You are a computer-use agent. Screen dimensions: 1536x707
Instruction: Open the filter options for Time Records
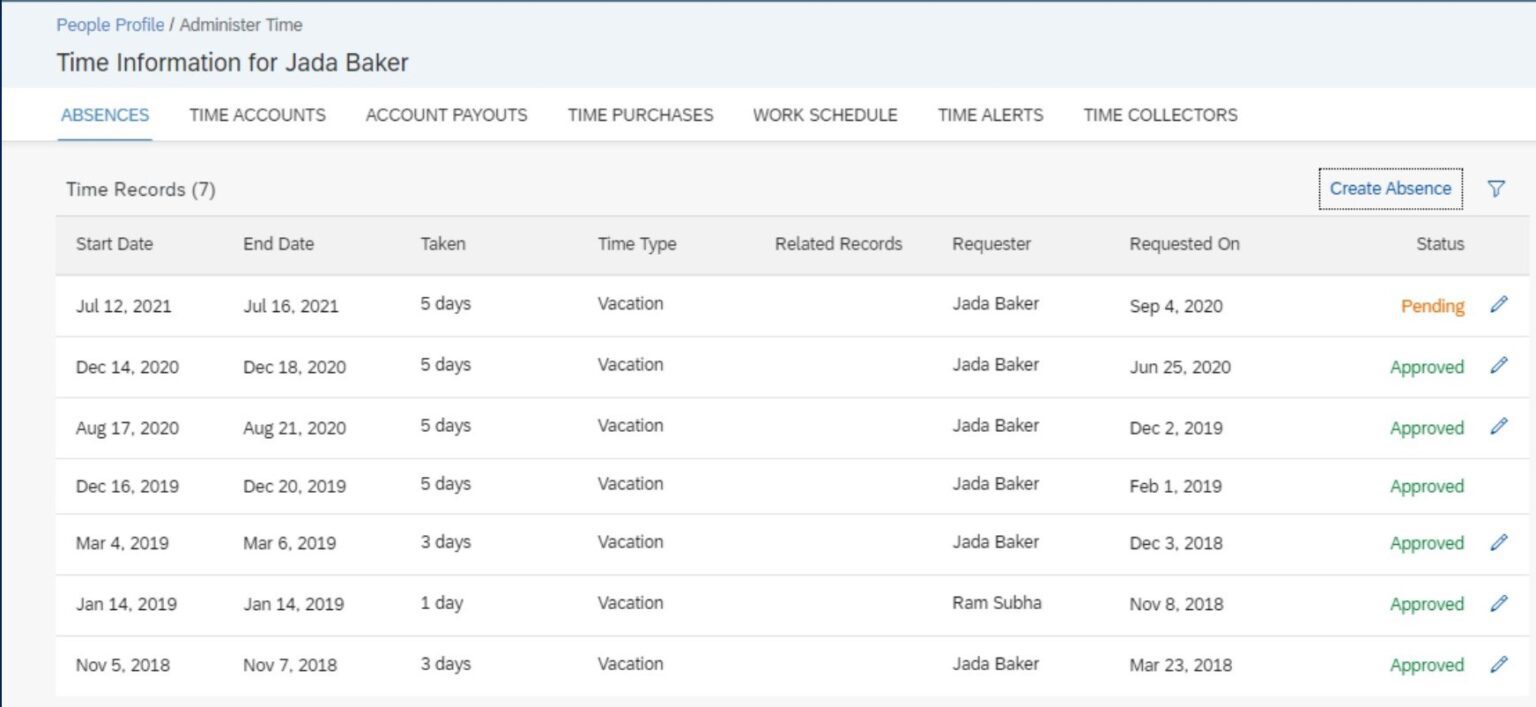(x=1497, y=188)
